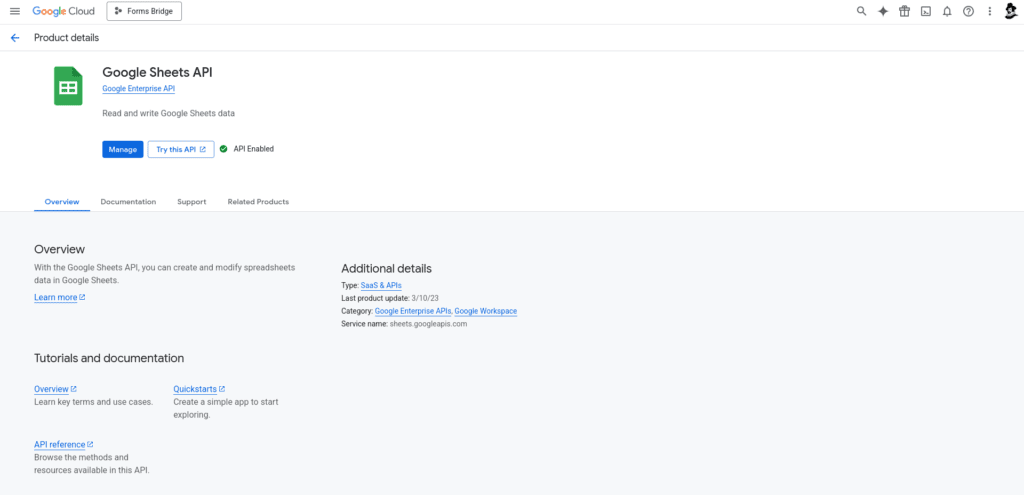Activate the Cloud Shell terminal icon

coord(925,11)
